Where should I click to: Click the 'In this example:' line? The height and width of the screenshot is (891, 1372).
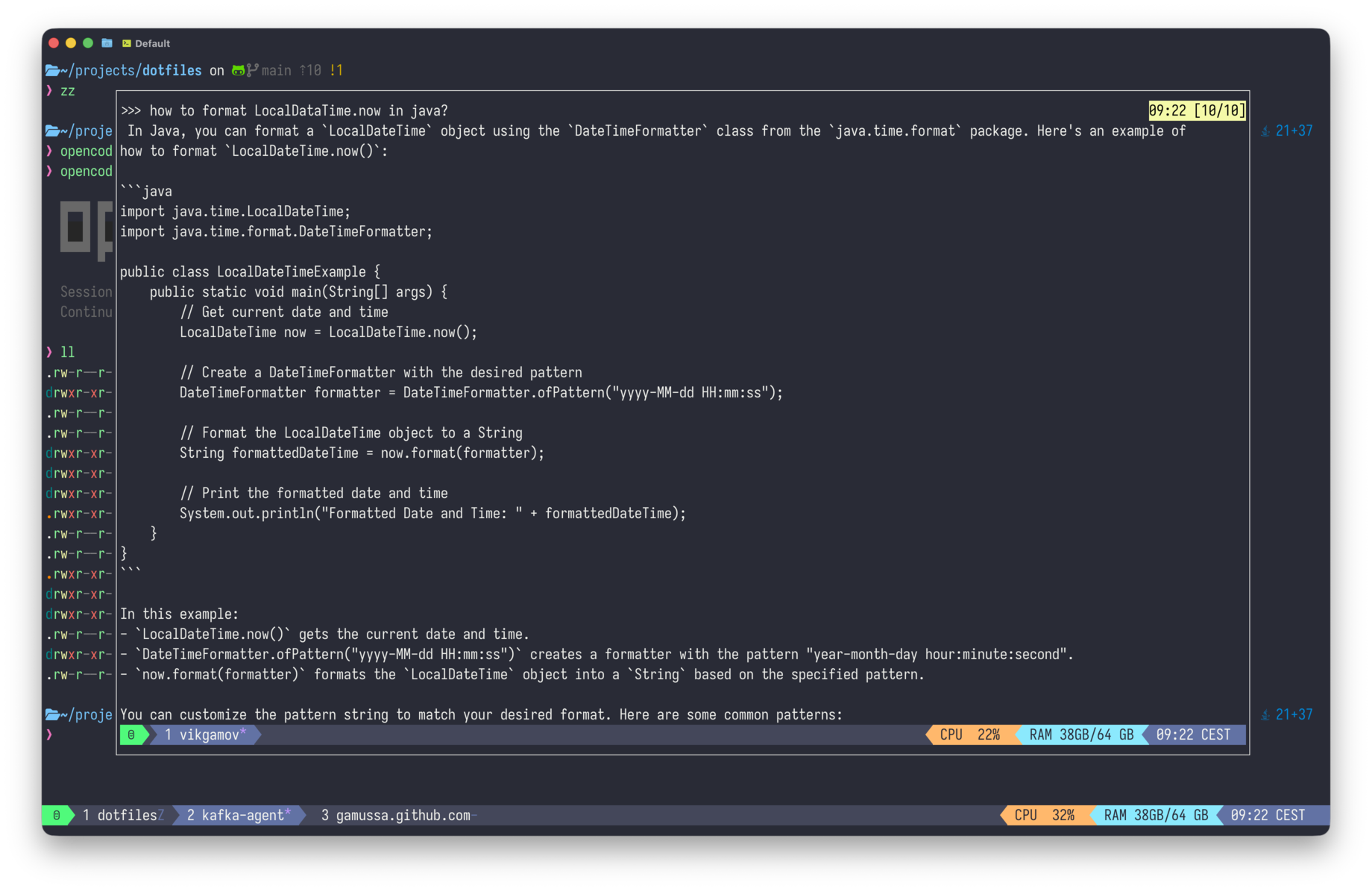pos(179,614)
